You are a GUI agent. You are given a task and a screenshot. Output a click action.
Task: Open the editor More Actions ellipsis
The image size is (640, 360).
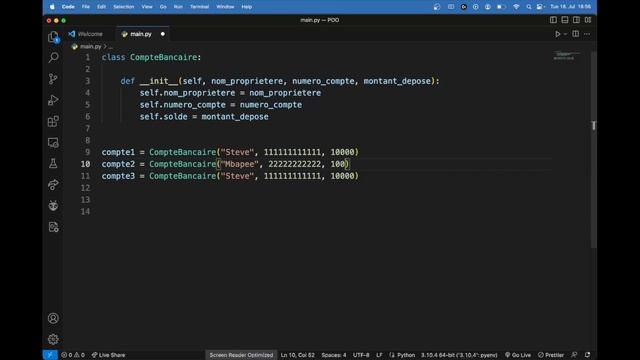pos(587,34)
